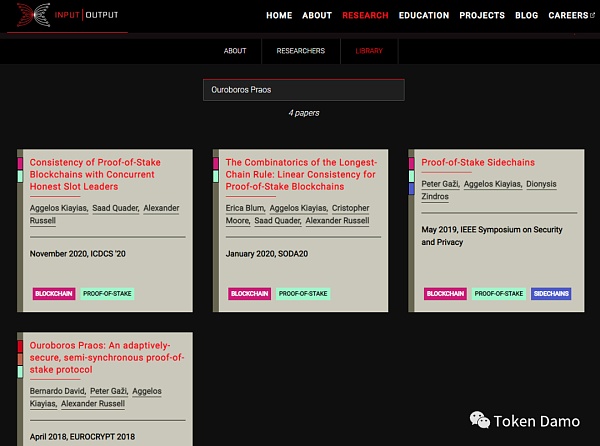Click the text "May 2019, IEEE Symposium on Security"
The width and height of the screenshot is (600, 446).
(x=492, y=230)
